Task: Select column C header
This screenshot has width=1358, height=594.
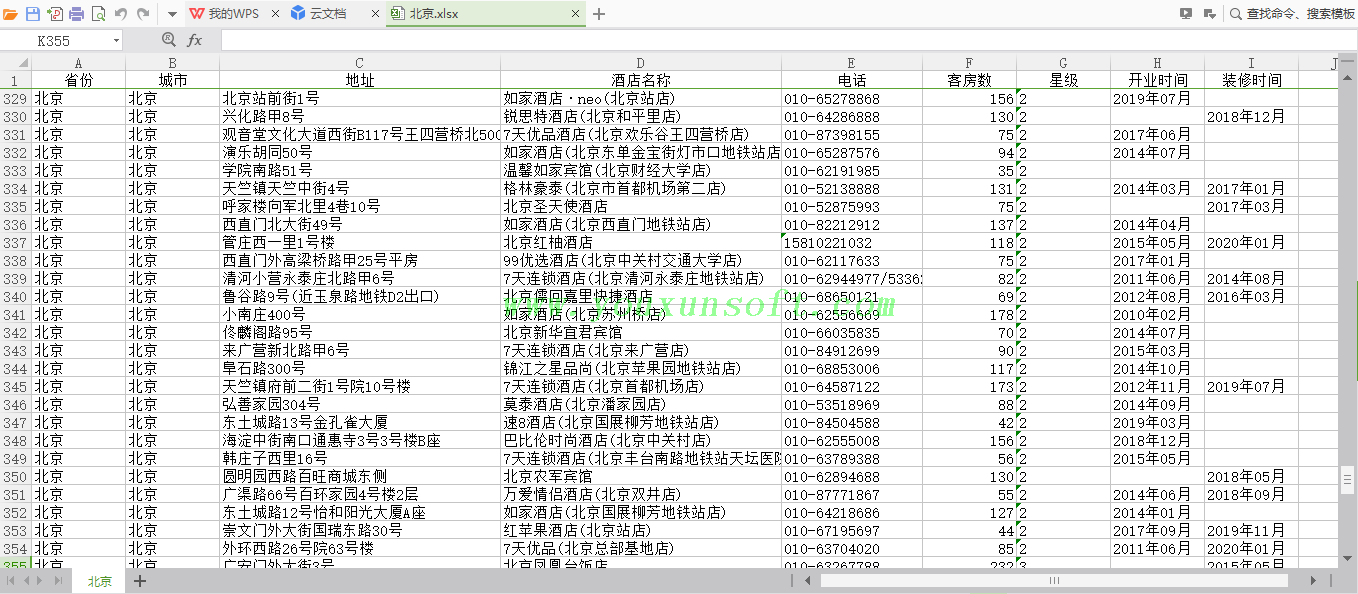Action: pyautogui.click(x=360, y=63)
